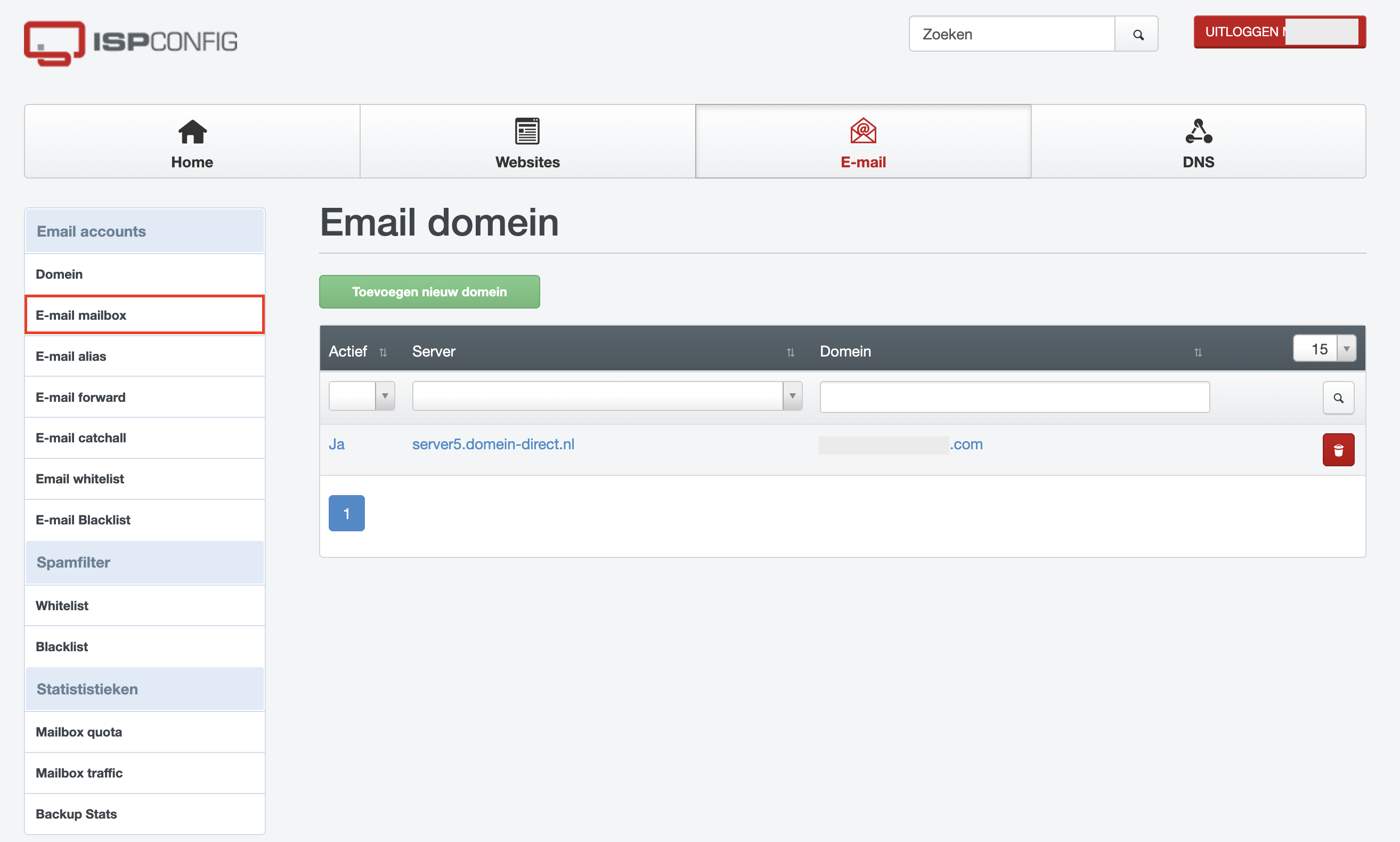Viewport: 1400px width, 842px height.
Task: Sort table by Server column arrows
Action: [x=790, y=352]
